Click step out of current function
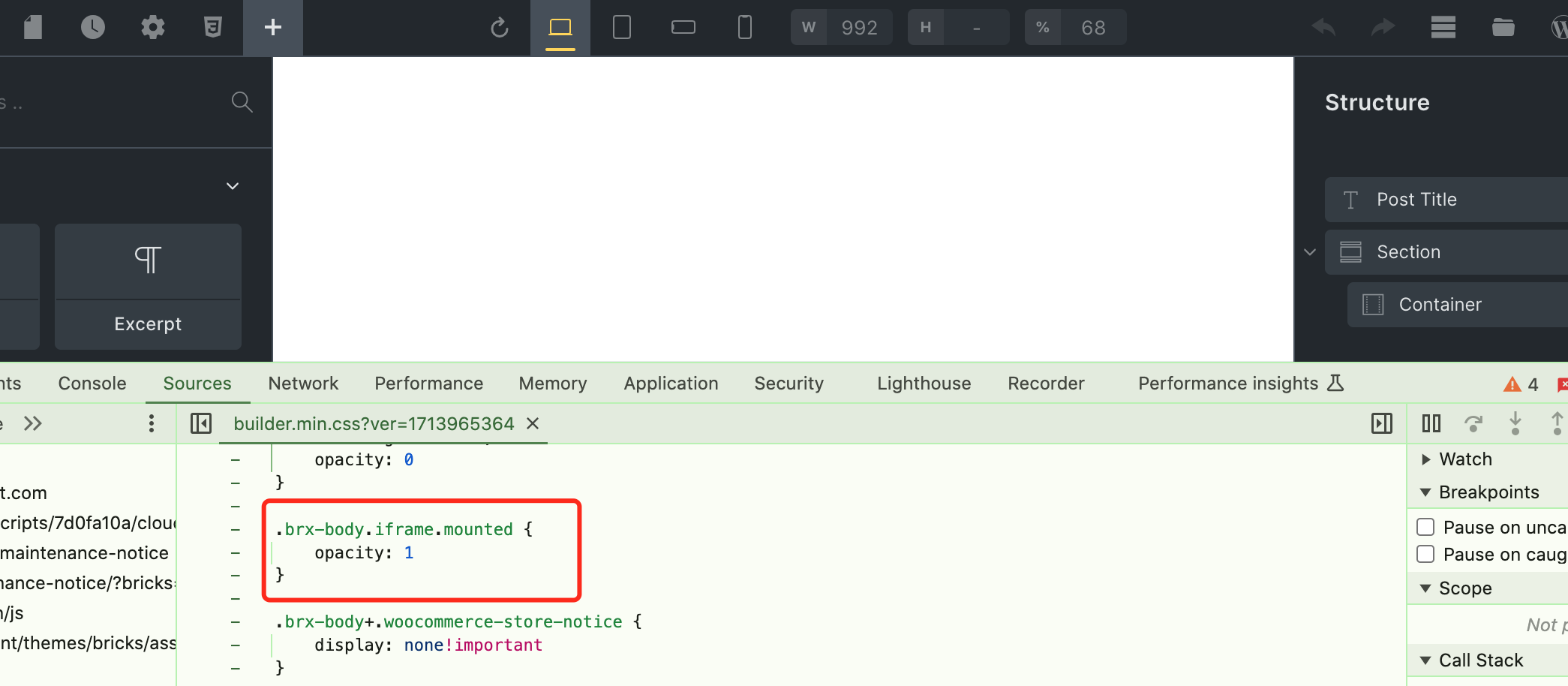The image size is (1568, 686). 1557,423
